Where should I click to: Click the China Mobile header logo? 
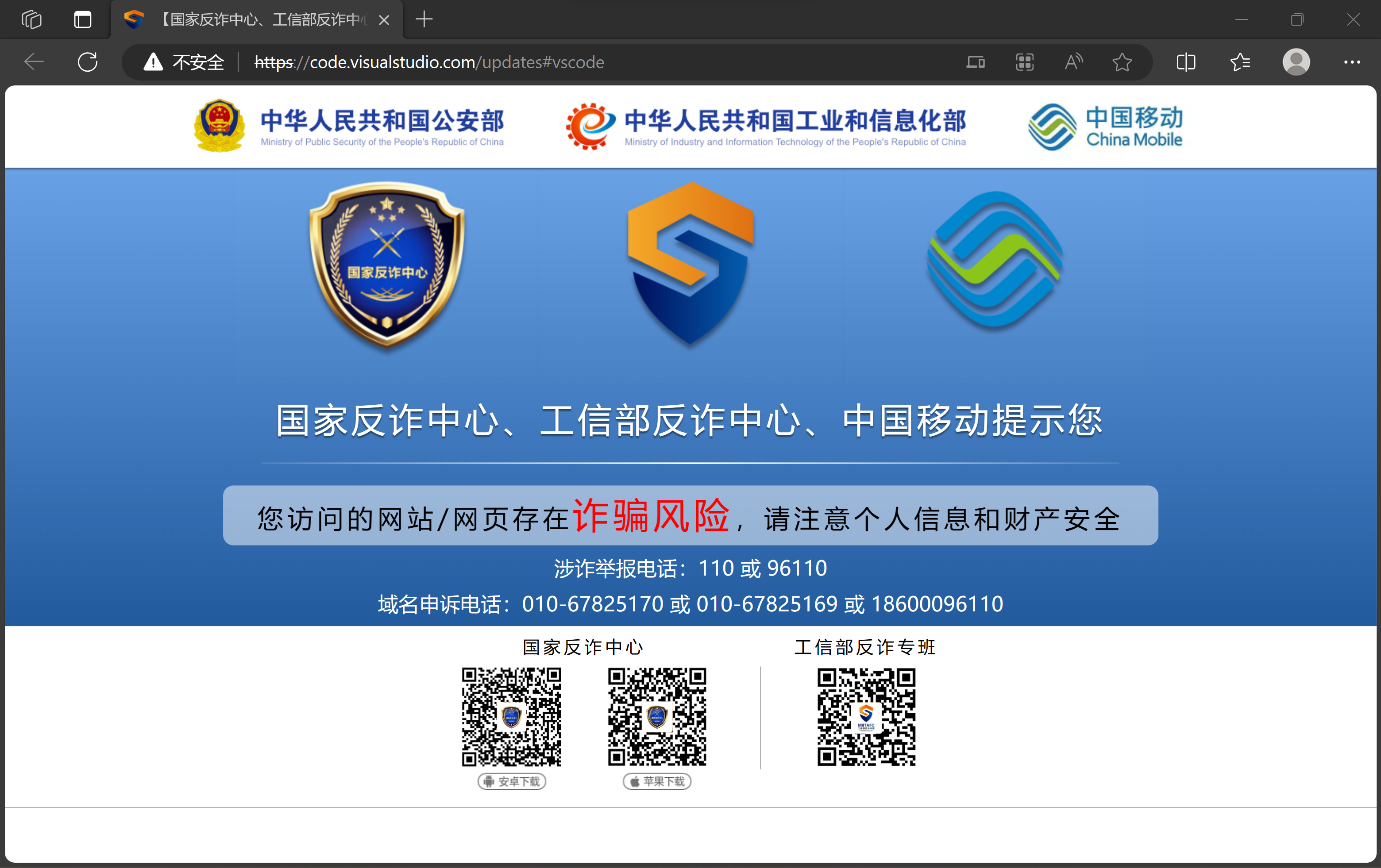1105,127
